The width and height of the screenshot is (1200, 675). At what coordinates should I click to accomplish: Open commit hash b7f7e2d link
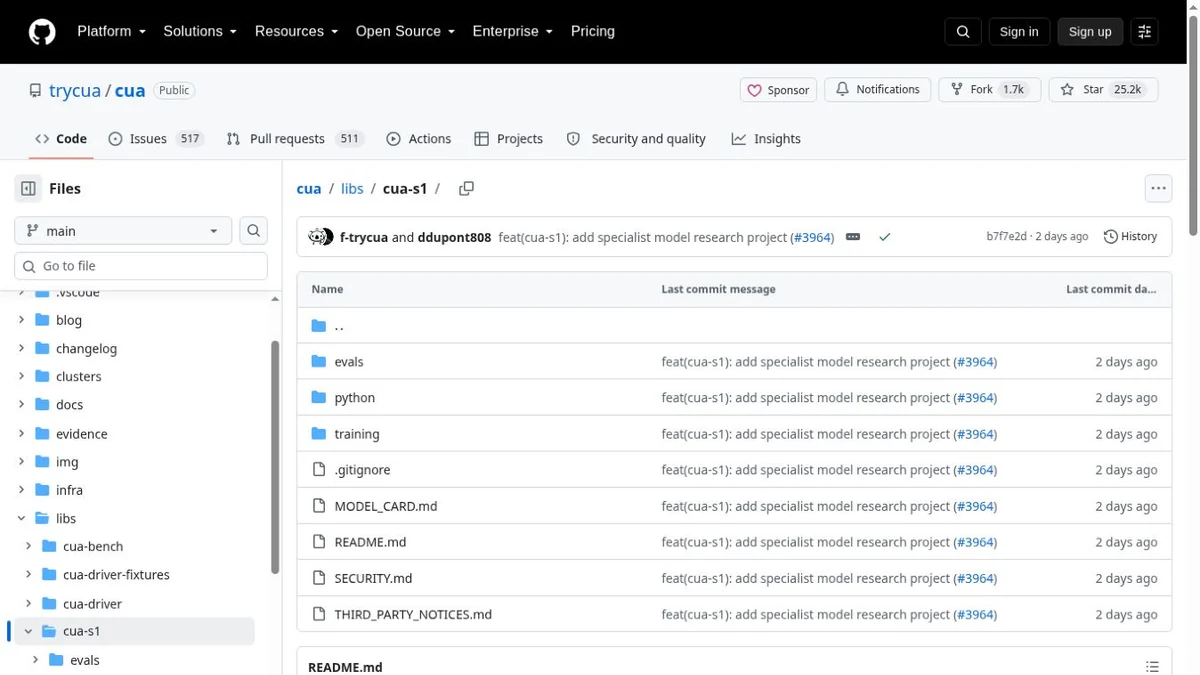tap(1006, 237)
